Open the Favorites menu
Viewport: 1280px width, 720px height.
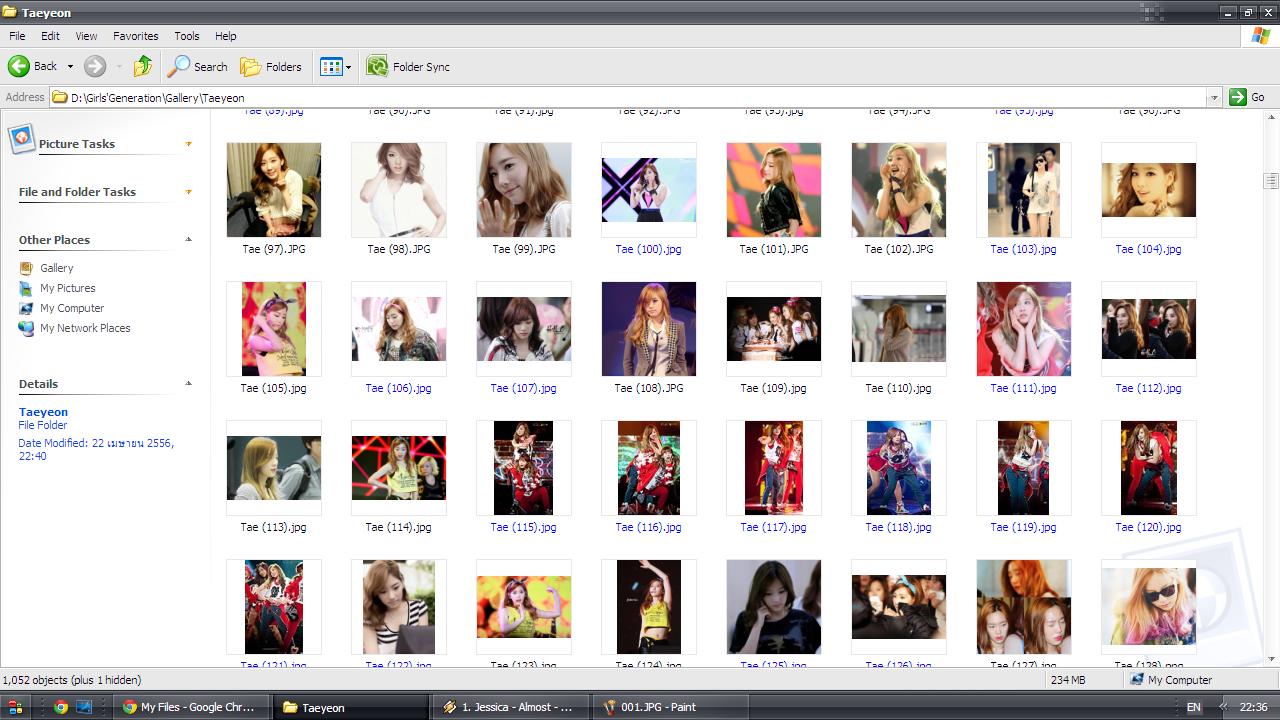[x=136, y=36]
